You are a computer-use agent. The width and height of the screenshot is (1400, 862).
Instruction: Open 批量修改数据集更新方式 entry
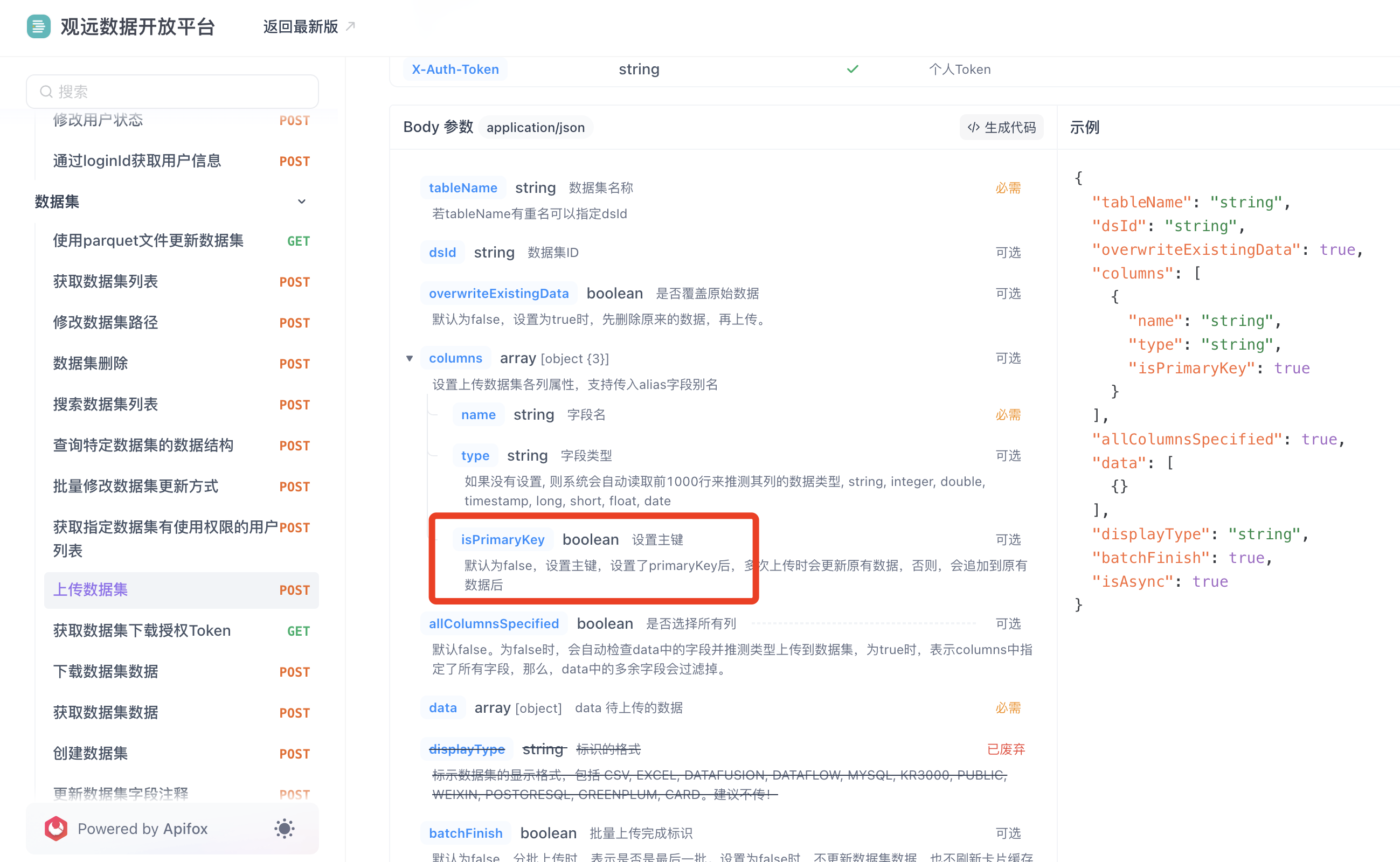coord(182,487)
